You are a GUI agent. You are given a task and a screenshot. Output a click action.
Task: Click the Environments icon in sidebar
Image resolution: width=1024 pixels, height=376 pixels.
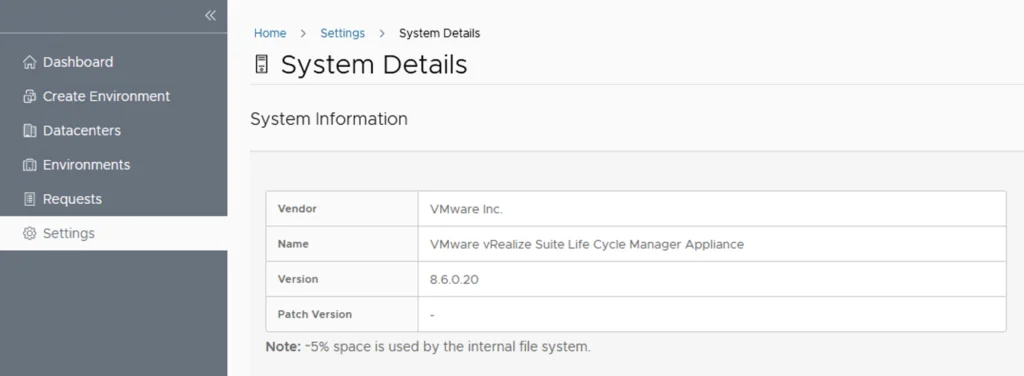tap(29, 165)
